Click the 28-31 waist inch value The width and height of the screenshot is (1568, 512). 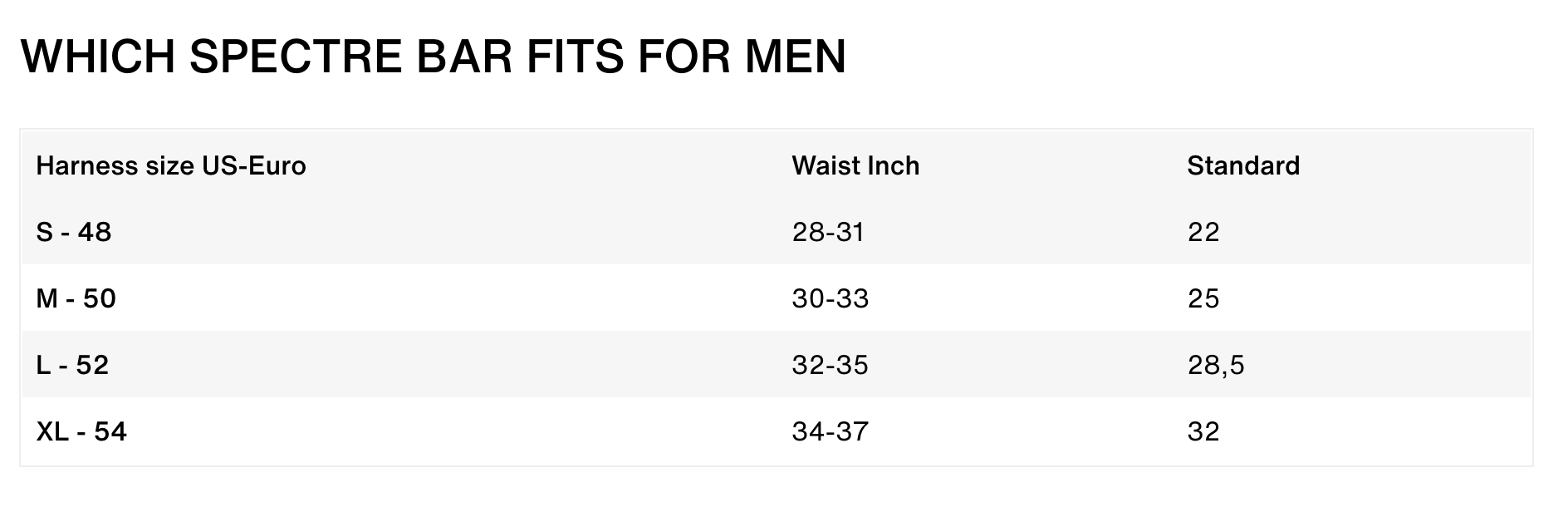pyautogui.click(x=828, y=232)
